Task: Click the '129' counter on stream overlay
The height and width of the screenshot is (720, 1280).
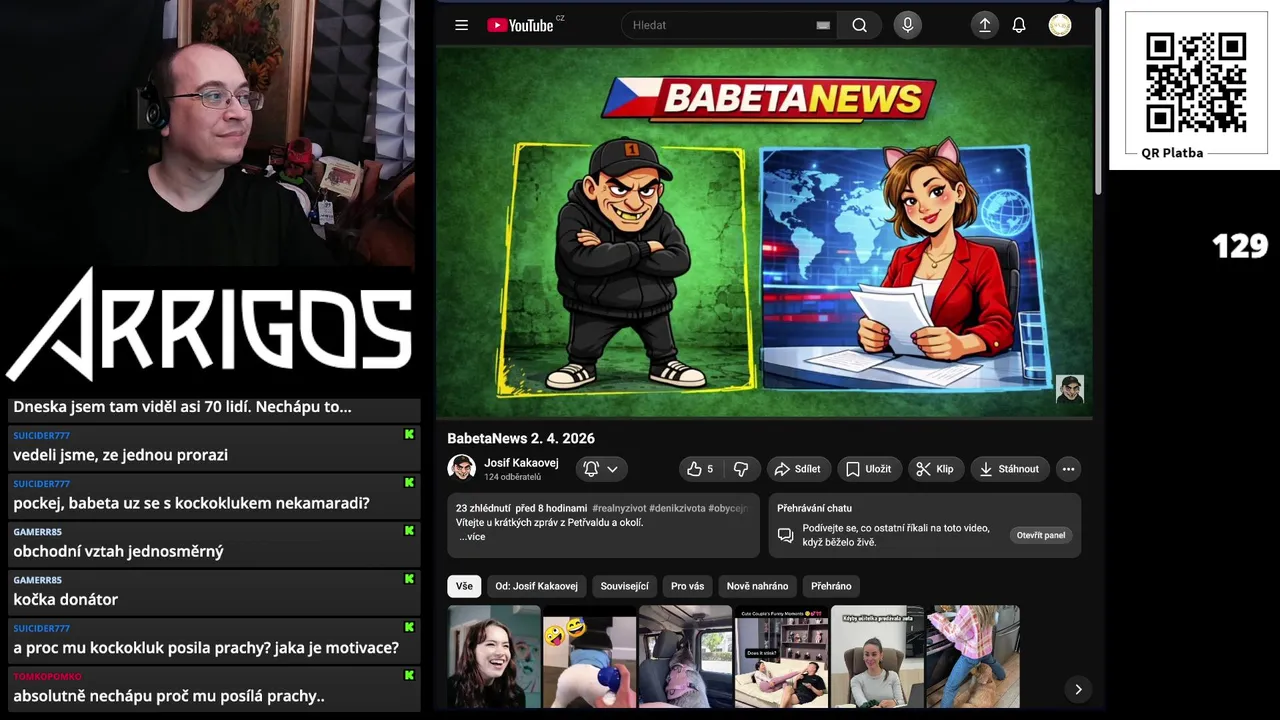Action: pyautogui.click(x=1240, y=246)
